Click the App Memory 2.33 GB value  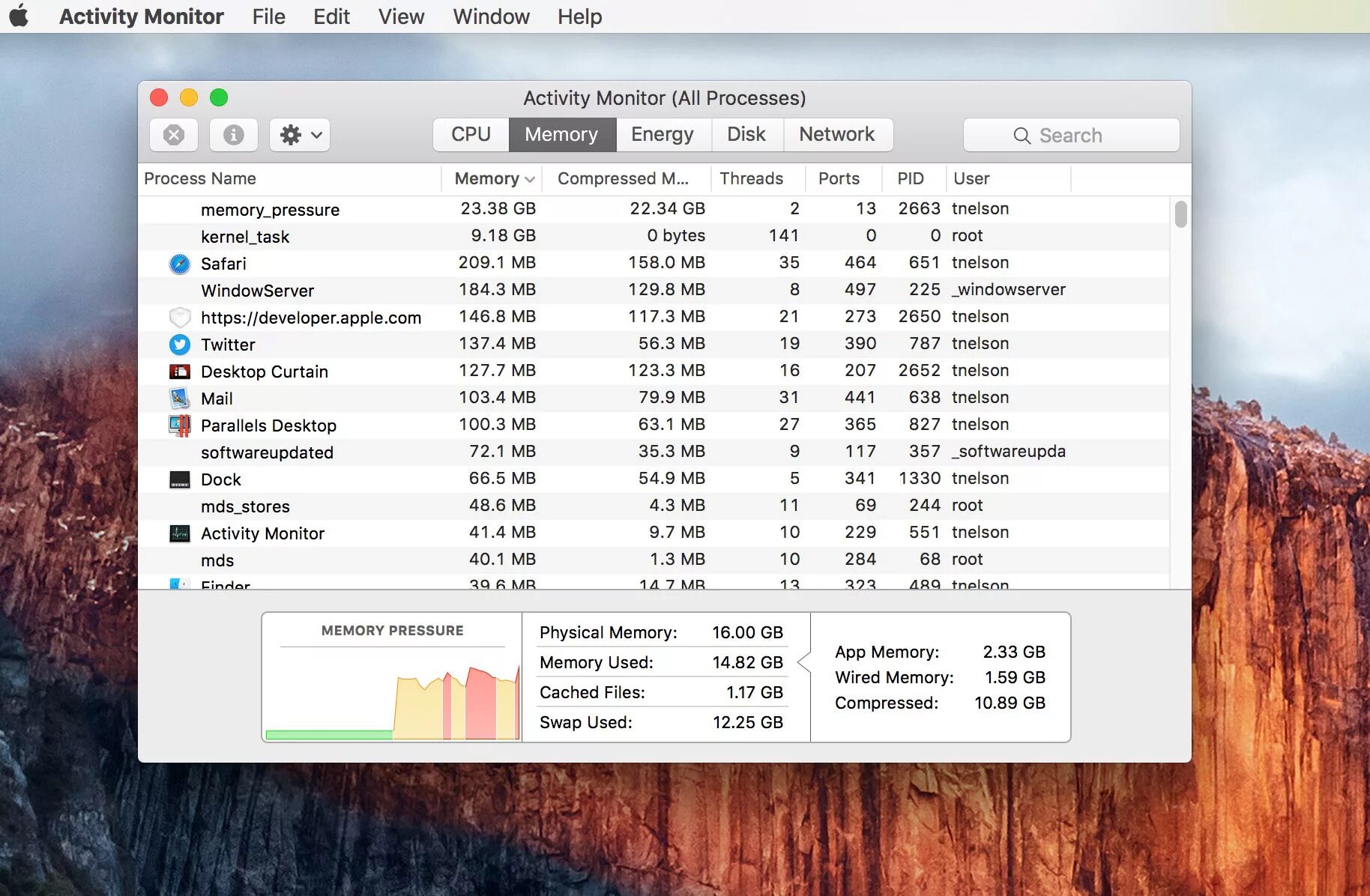click(x=1014, y=653)
